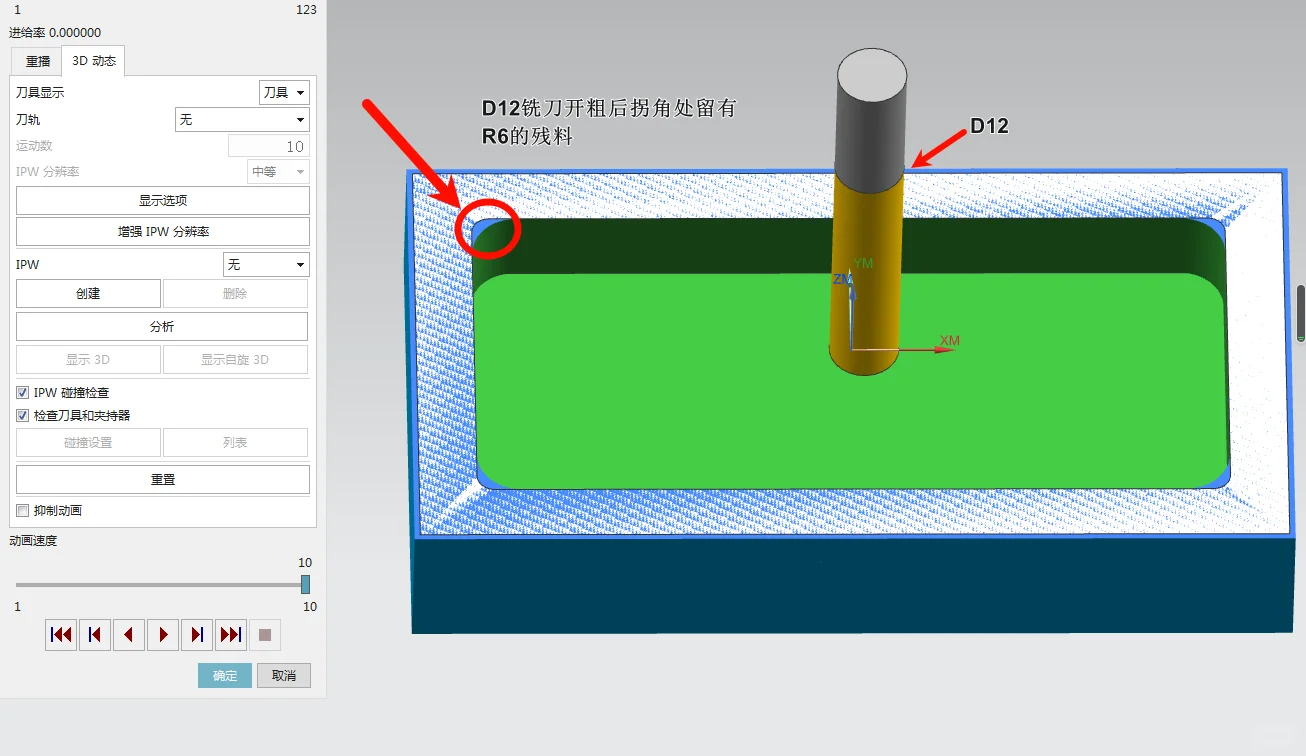Image resolution: width=1306 pixels, height=756 pixels.
Task: Run IPW analysis via the 分析 button
Action: click(162, 326)
